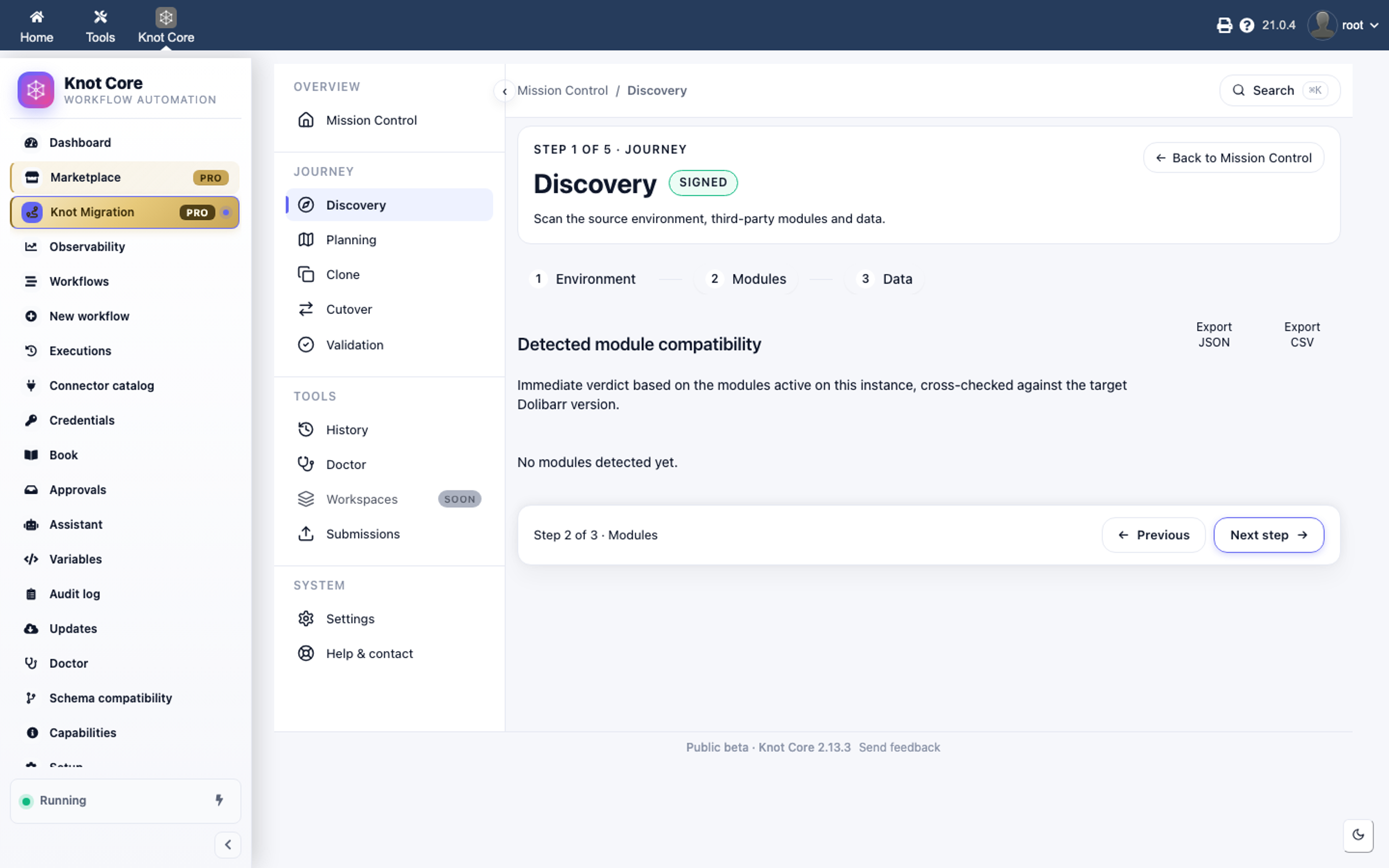1389x868 pixels.
Task: Open Mission Control in overview
Action: tap(389, 120)
